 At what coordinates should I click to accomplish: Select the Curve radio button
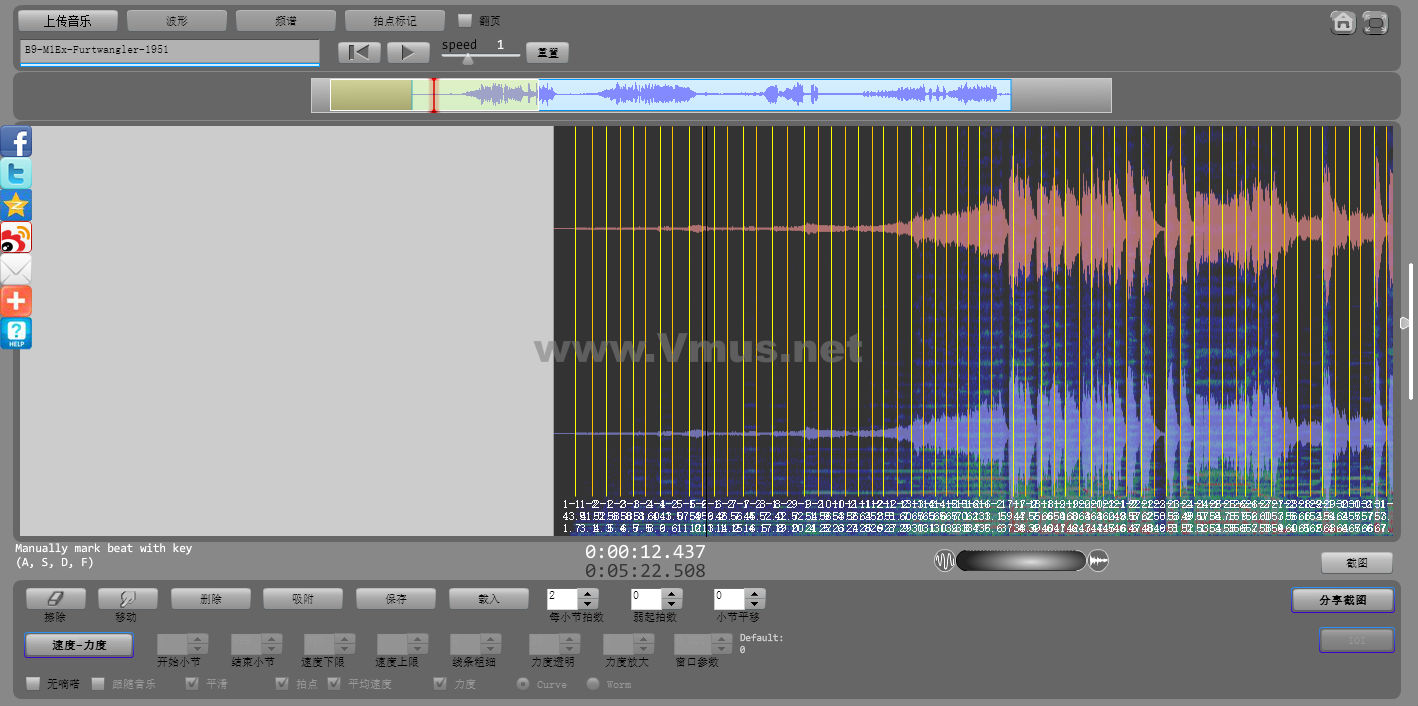522,684
